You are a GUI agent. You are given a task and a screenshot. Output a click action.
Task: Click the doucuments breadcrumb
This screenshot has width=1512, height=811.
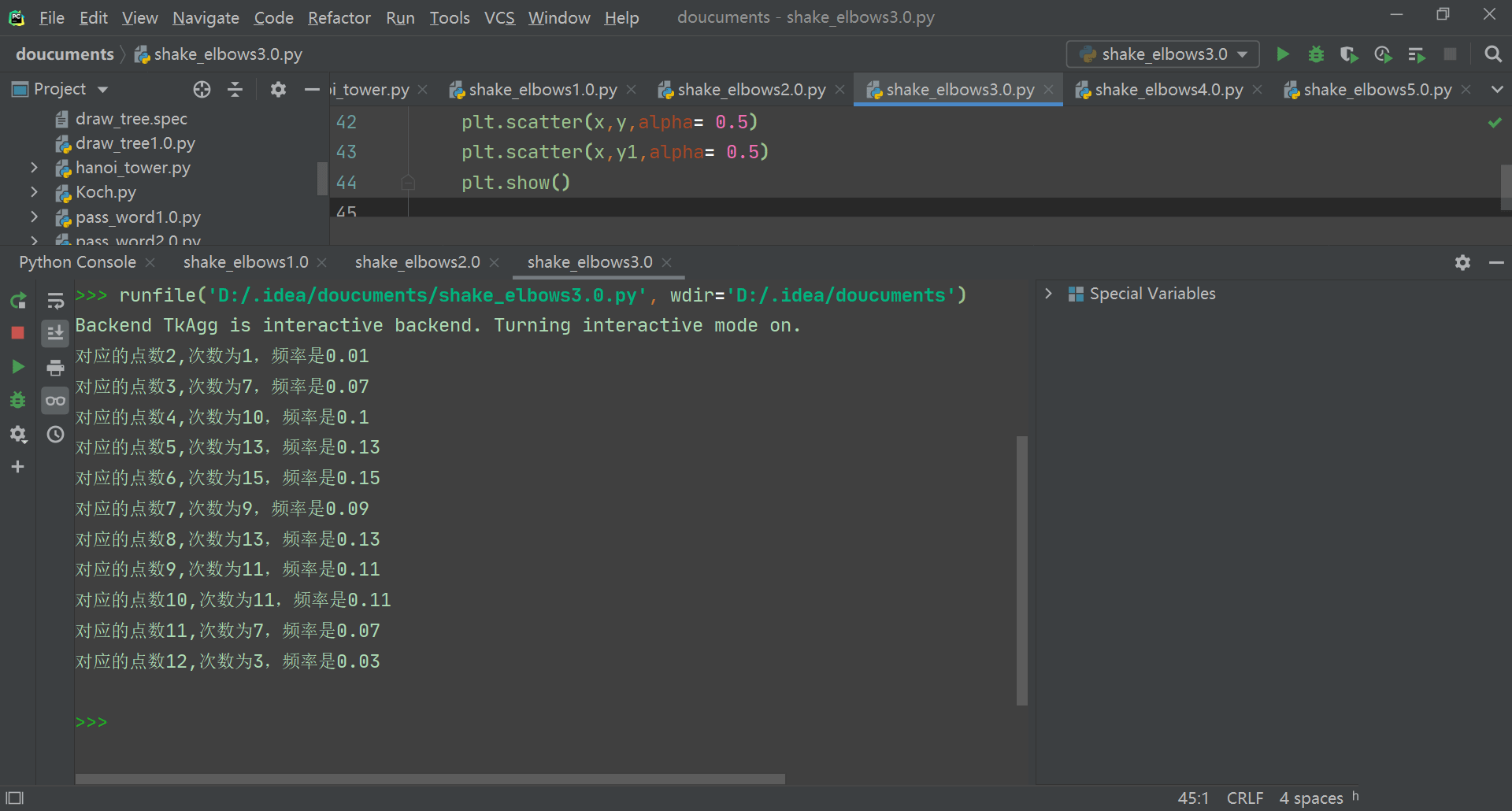pos(65,54)
